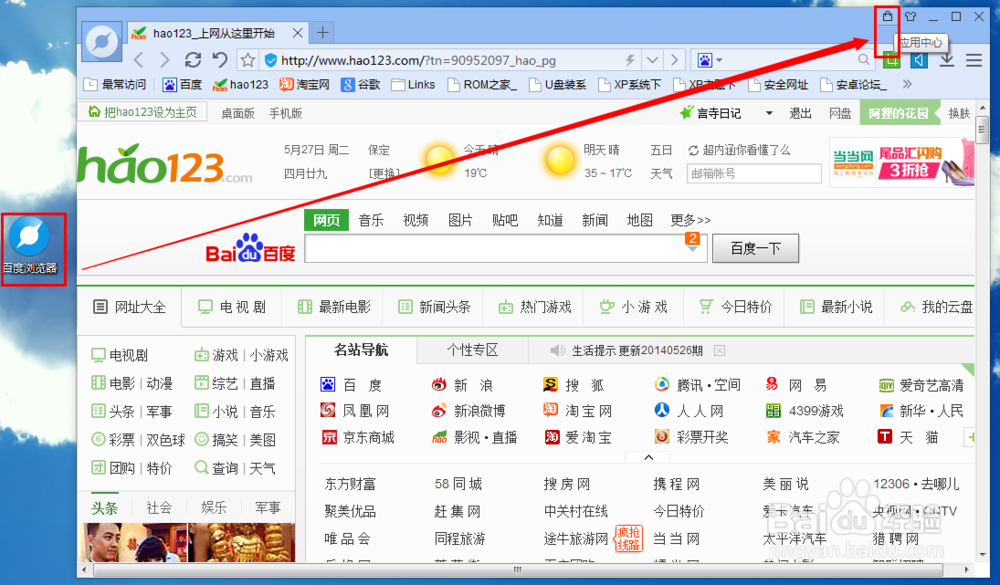1000x585 pixels.
Task: Go forward with the forward arrow
Action: click(165, 60)
